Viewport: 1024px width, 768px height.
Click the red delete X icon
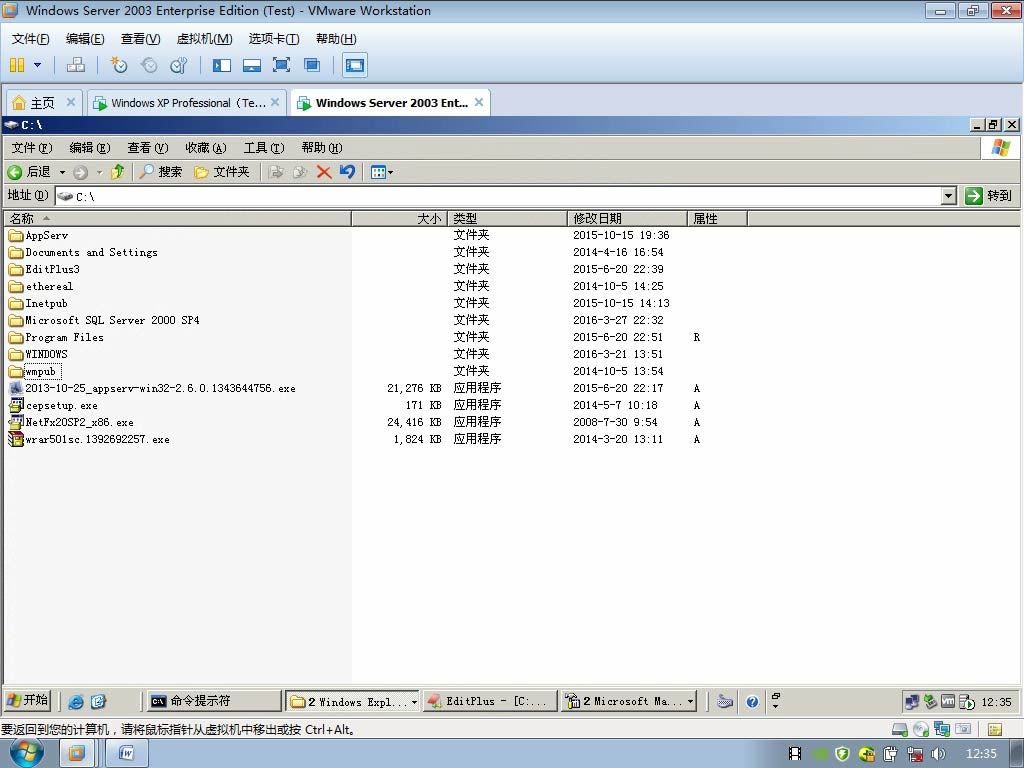(x=324, y=172)
